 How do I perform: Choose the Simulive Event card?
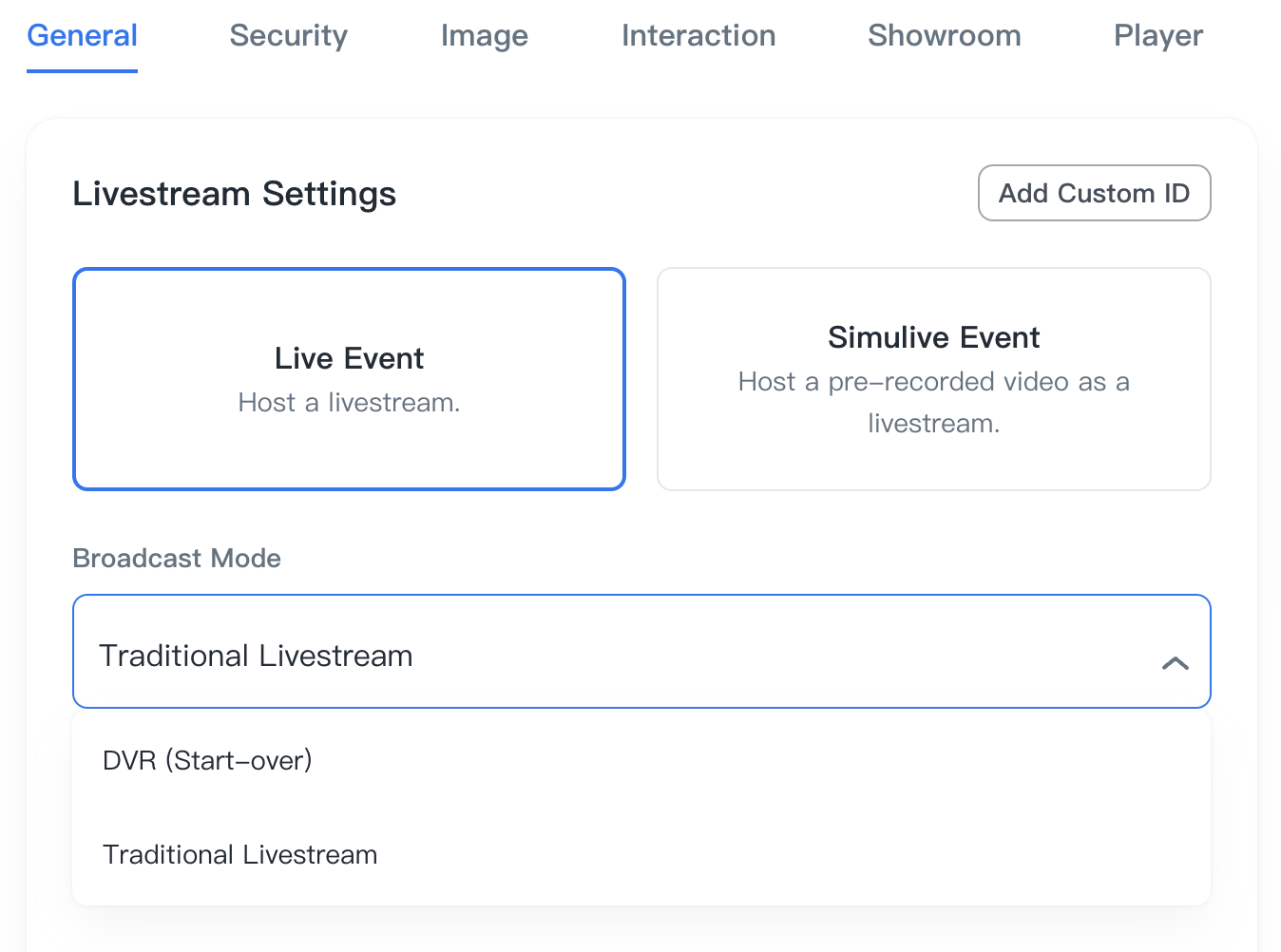[933, 466]
